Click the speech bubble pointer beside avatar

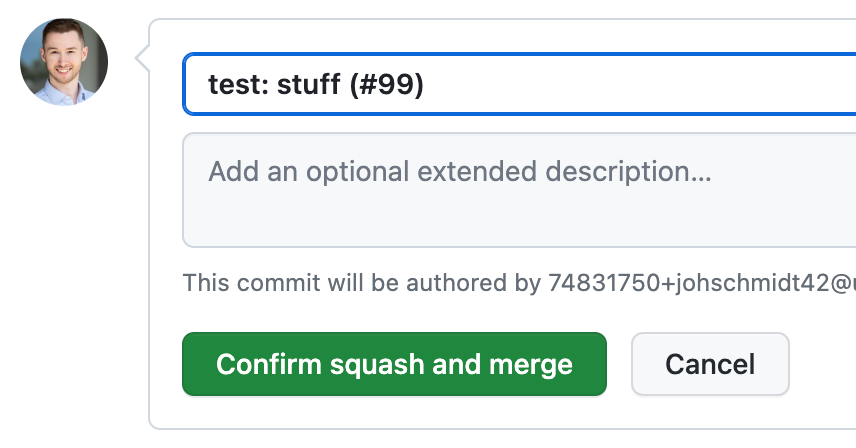pyautogui.click(x=142, y=62)
